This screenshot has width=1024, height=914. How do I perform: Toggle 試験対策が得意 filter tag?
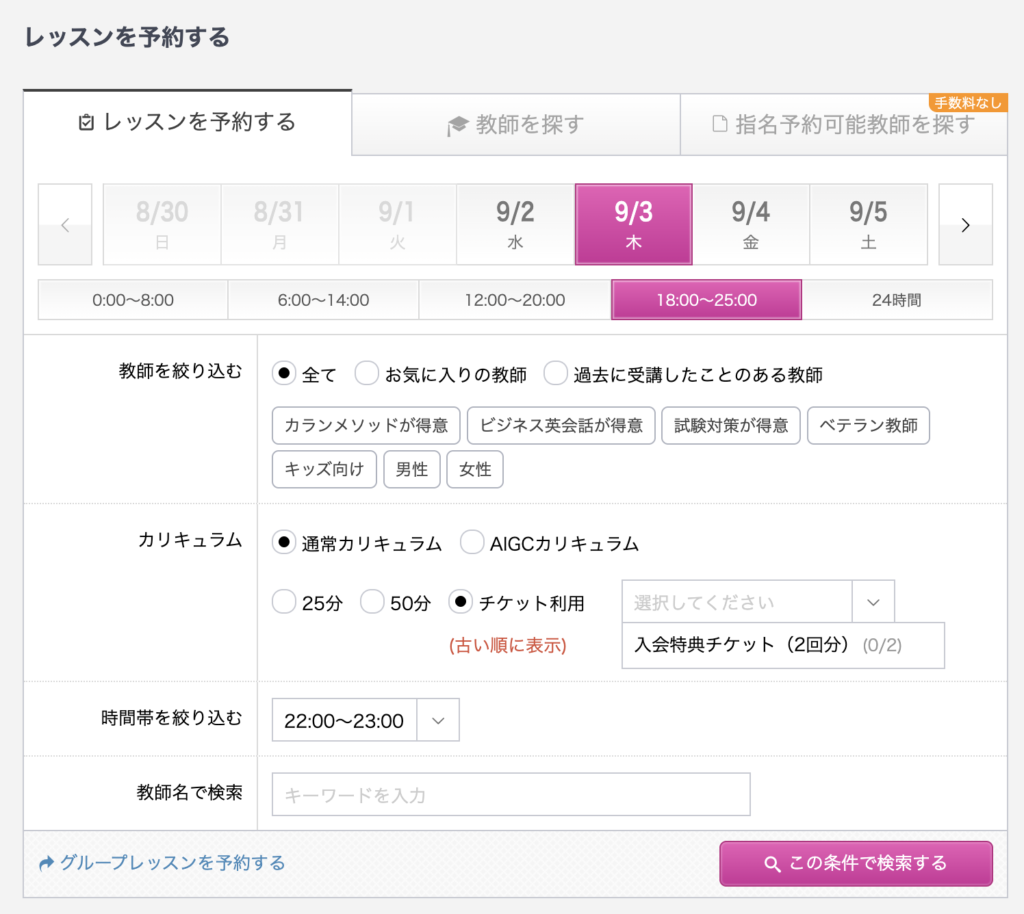coord(731,426)
